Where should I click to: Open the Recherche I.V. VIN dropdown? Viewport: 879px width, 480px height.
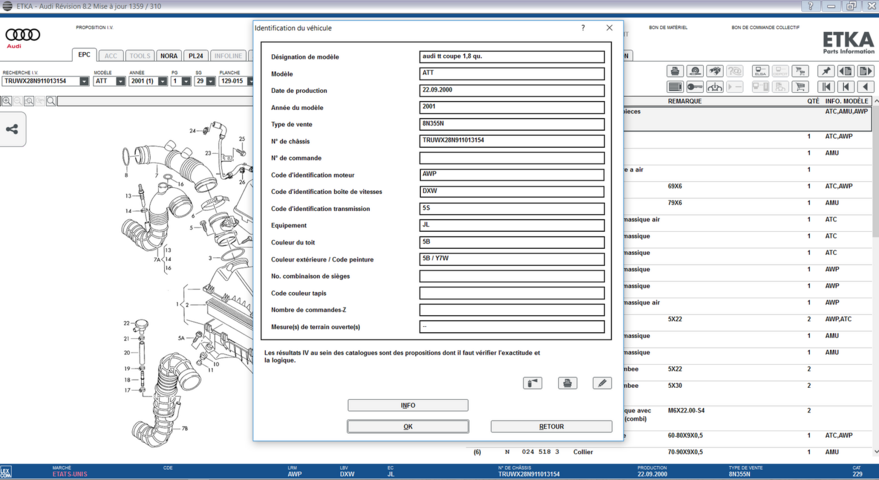coord(84,81)
